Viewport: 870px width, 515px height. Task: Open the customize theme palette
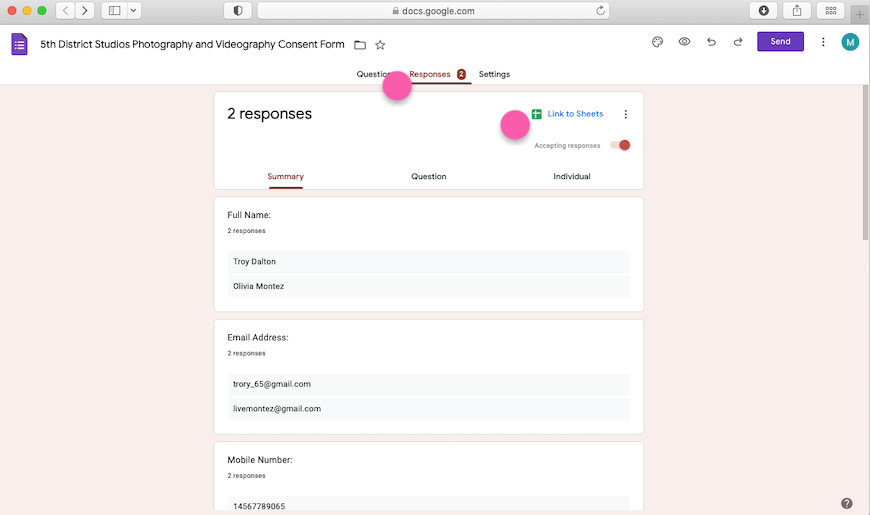click(x=657, y=42)
